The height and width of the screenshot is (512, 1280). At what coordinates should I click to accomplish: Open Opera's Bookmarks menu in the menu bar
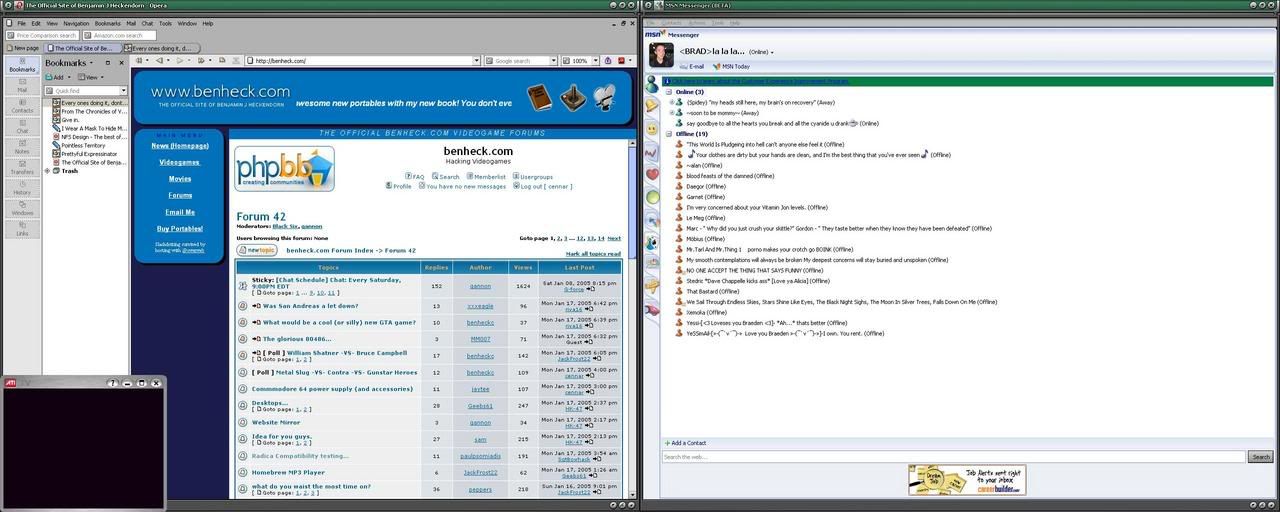click(x=107, y=23)
